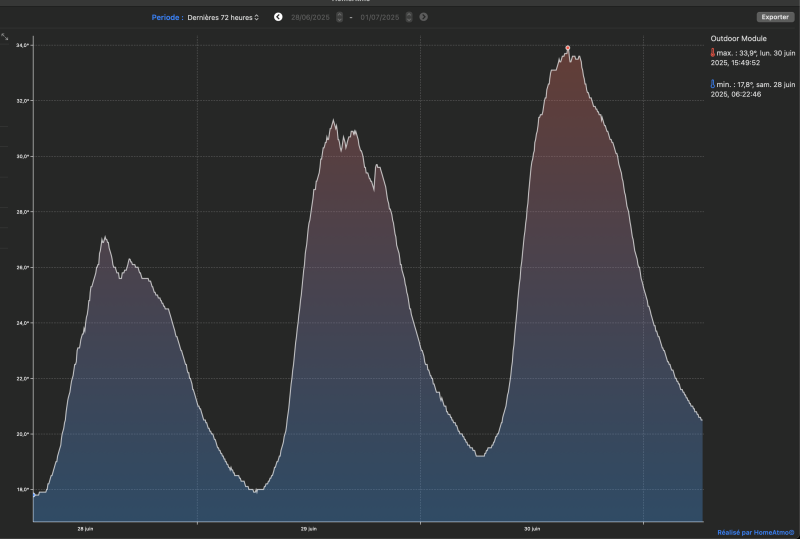Click the red maximum temperature point on the graph
The width and height of the screenshot is (800, 539).
(x=567, y=48)
